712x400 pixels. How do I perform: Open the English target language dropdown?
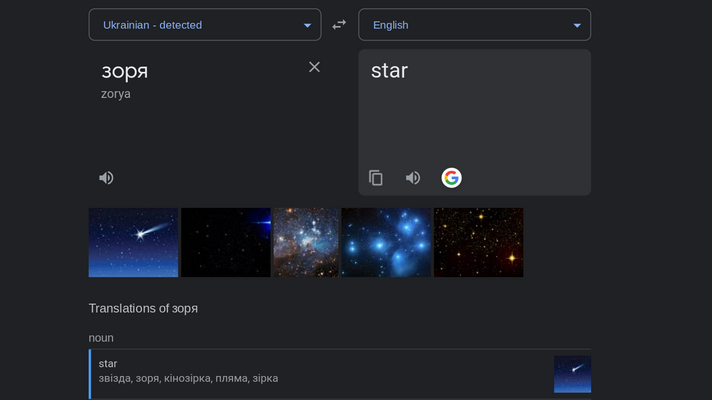coord(475,25)
